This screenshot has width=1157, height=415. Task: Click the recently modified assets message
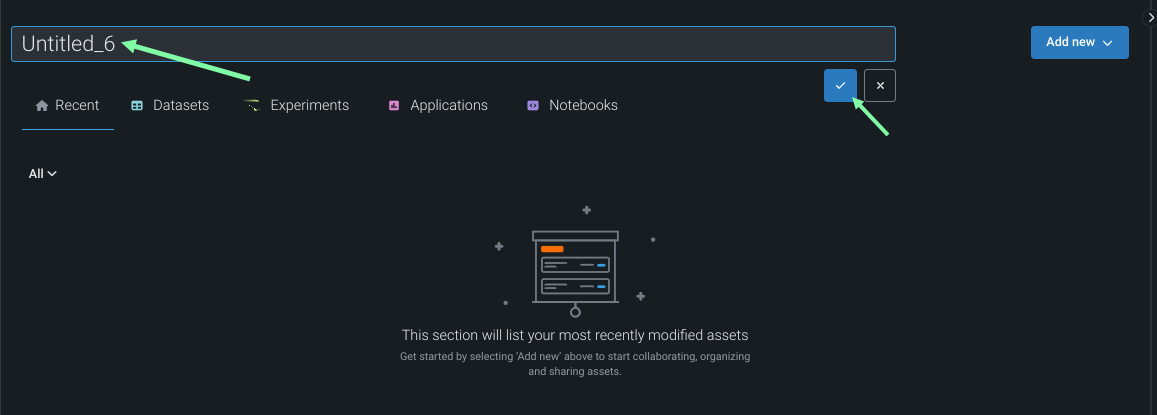point(575,335)
